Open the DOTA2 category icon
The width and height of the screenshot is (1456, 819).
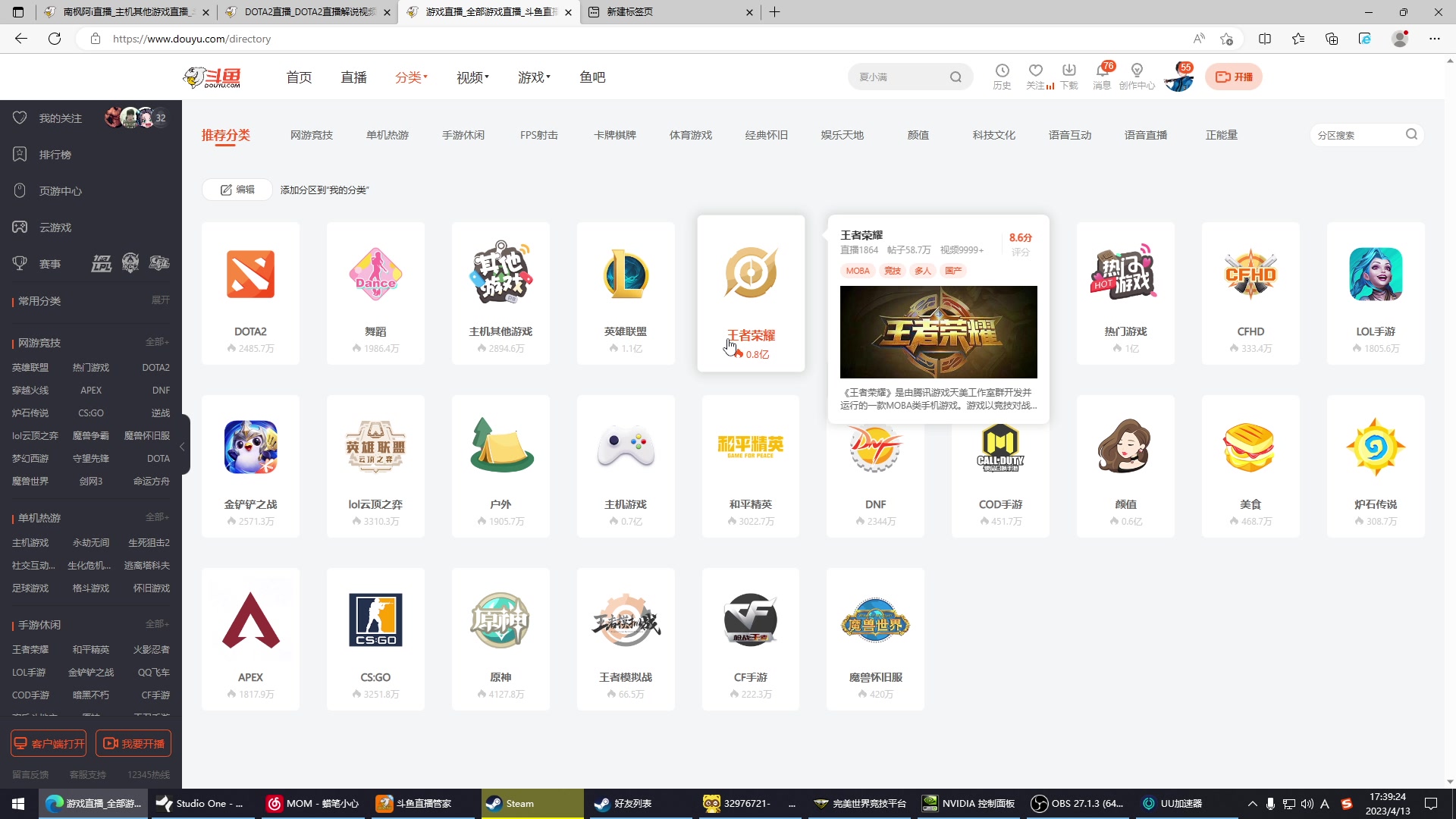250,274
